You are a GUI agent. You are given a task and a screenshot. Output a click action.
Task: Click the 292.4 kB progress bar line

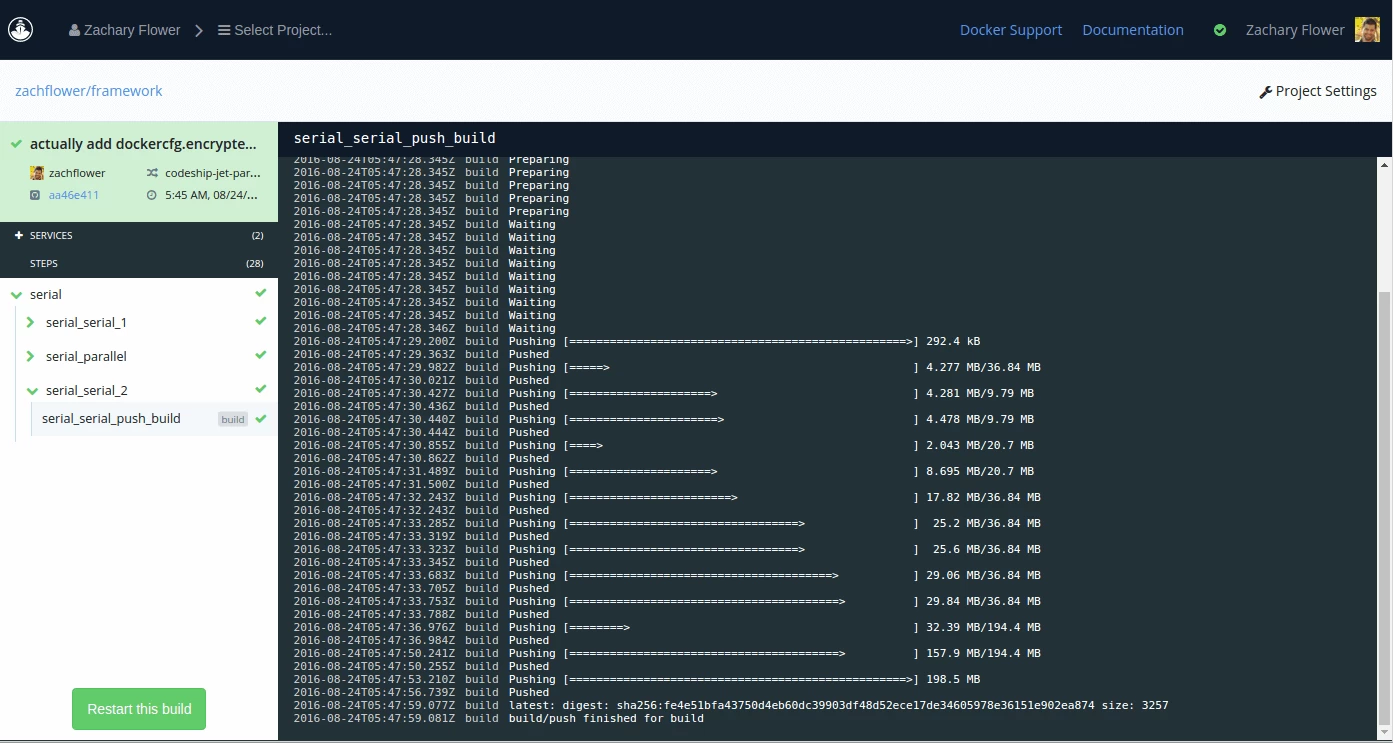[x=637, y=341]
